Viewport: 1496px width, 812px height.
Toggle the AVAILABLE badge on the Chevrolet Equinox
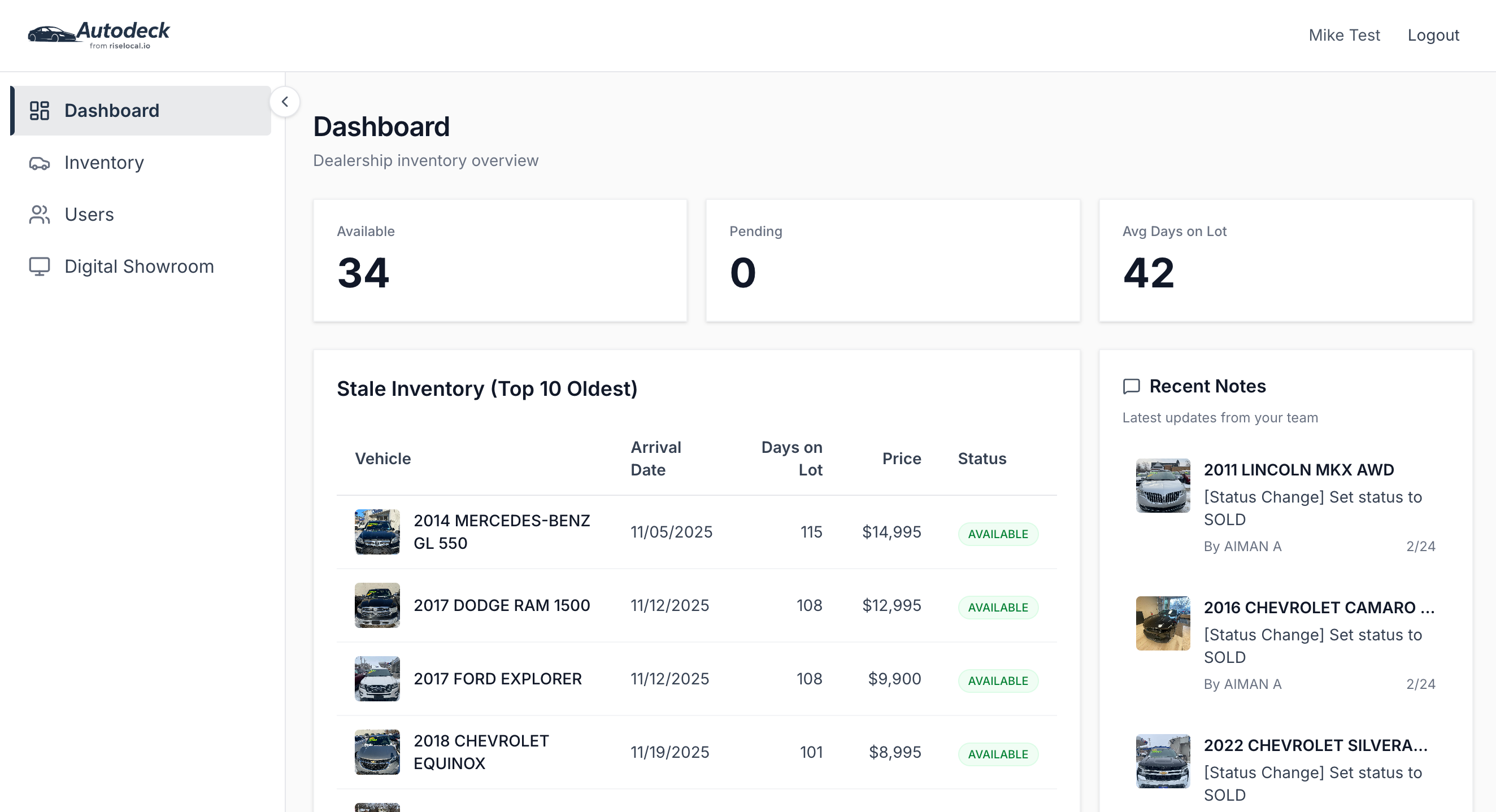[x=998, y=754]
